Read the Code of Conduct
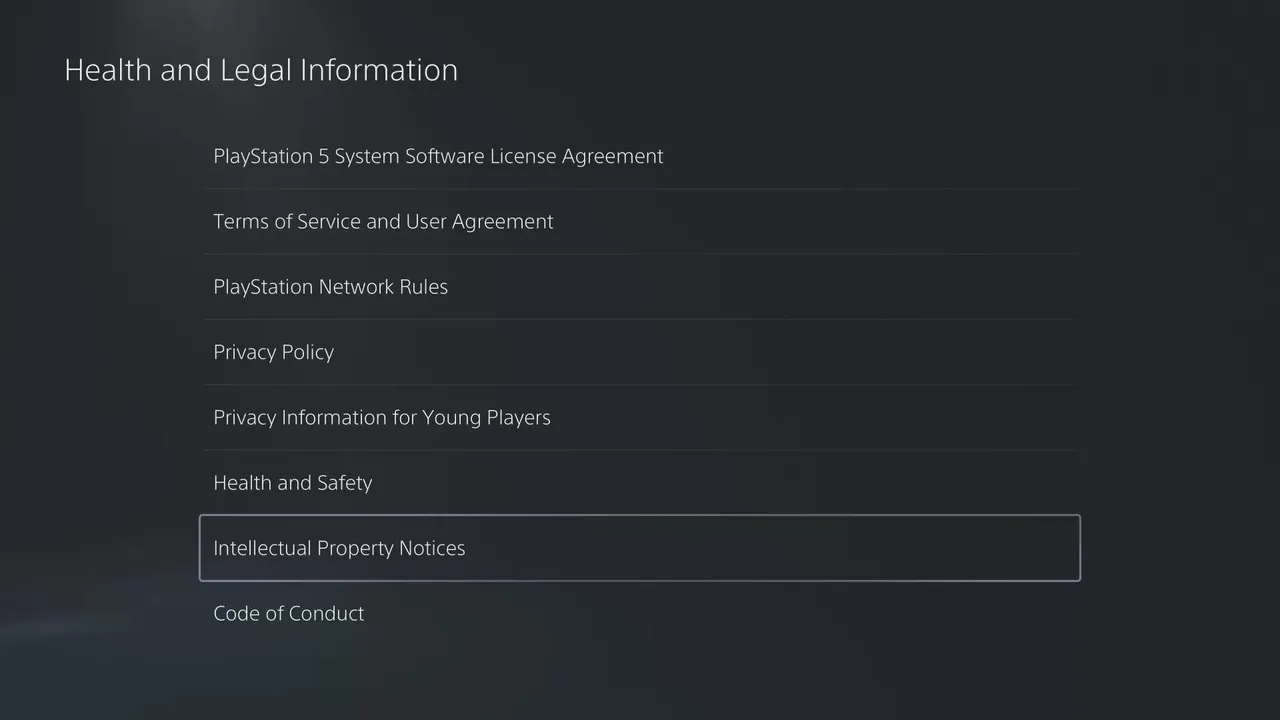 point(640,613)
